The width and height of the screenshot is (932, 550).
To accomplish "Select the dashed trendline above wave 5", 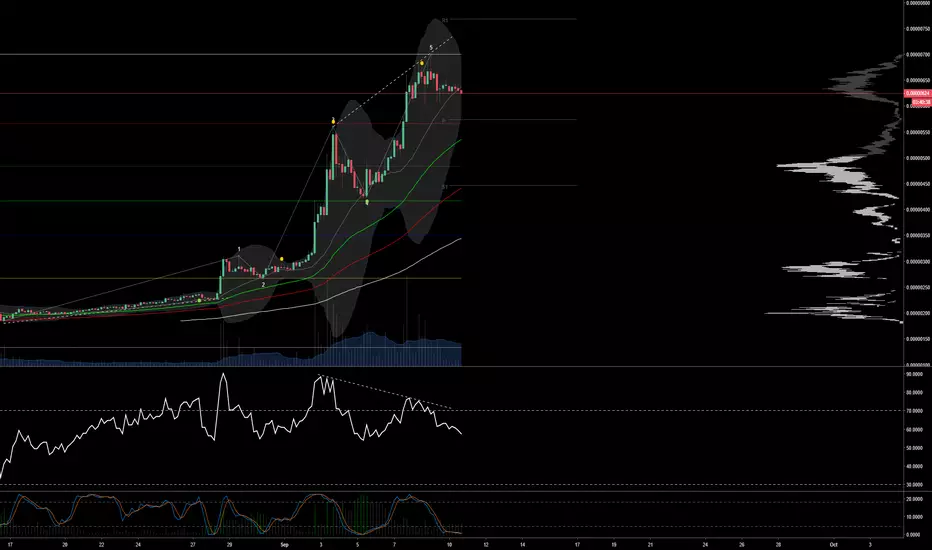I will point(392,81).
